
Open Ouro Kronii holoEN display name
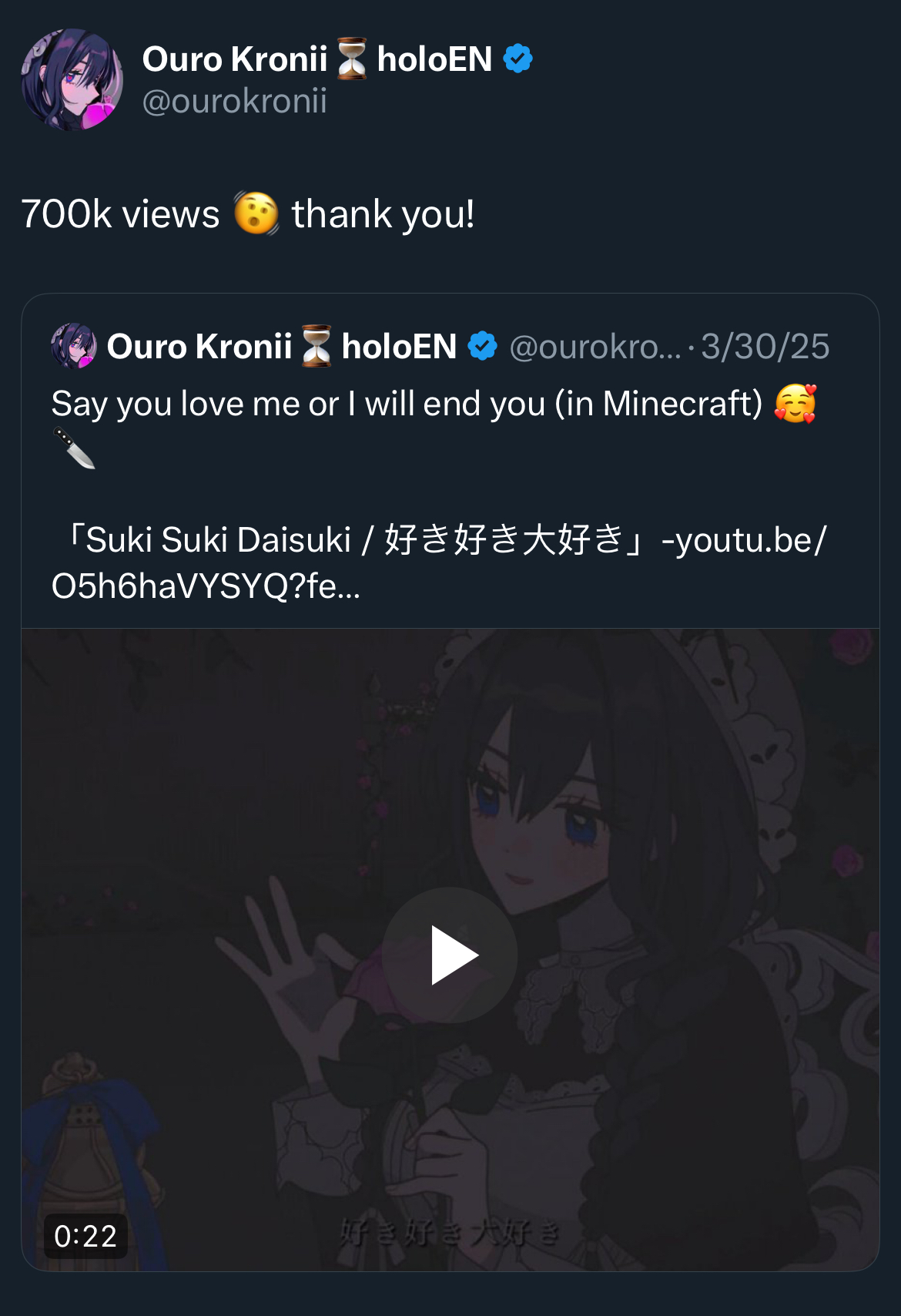(317, 59)
